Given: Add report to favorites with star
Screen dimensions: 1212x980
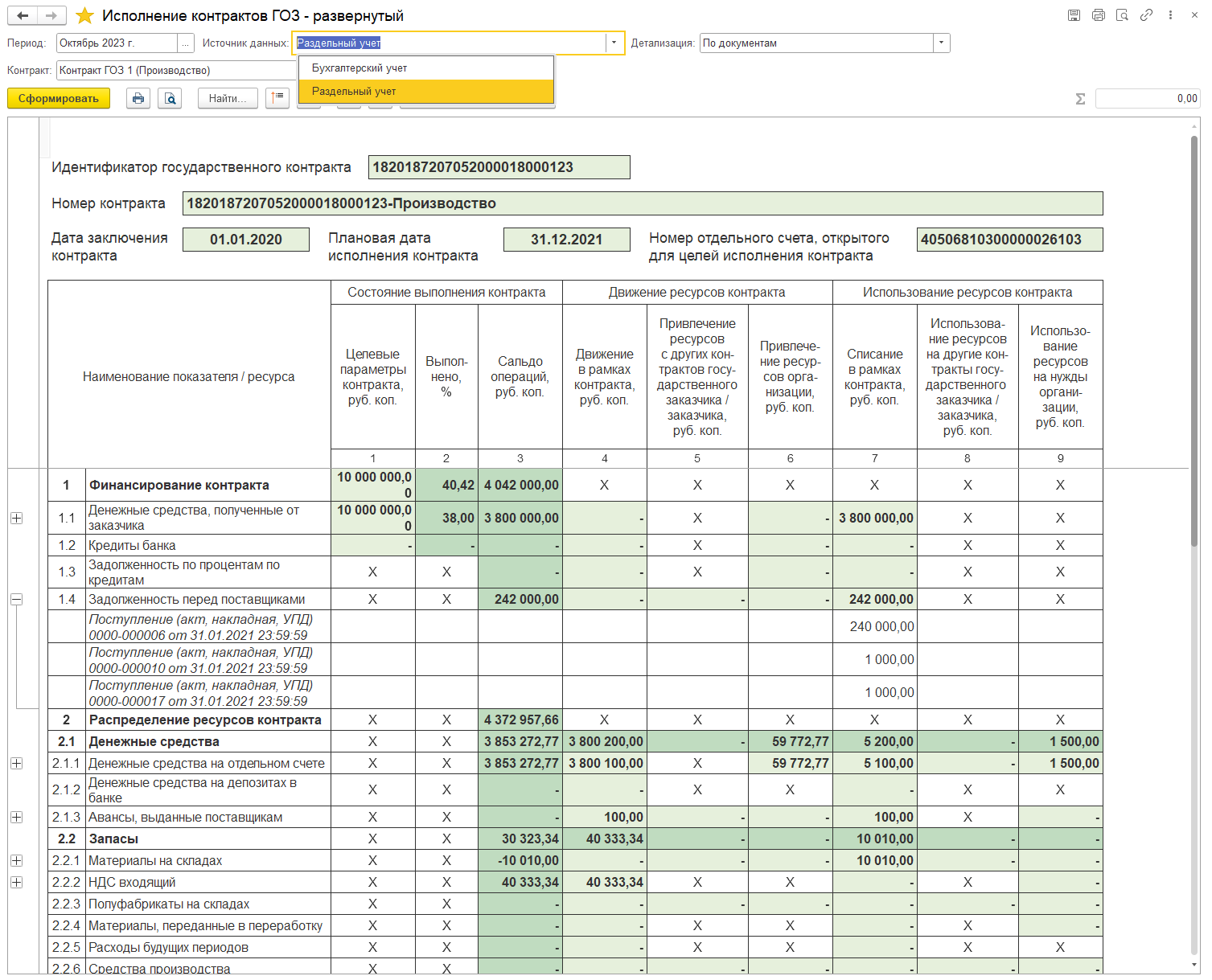Looking at the screenshot, I should click(x=84, y=16).
